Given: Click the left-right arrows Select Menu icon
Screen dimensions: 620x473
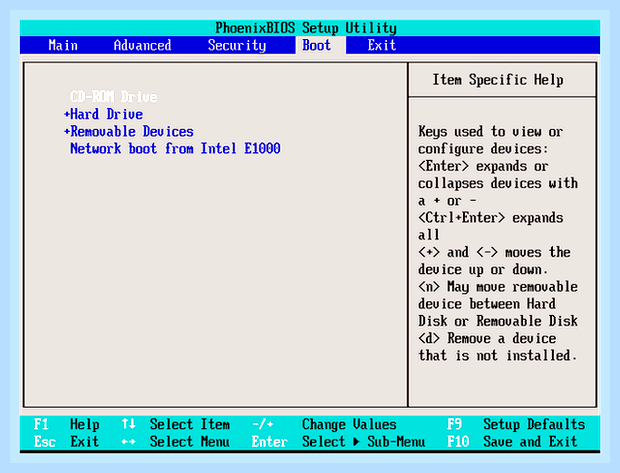Looking at the screenshot, I should point(129,441).
